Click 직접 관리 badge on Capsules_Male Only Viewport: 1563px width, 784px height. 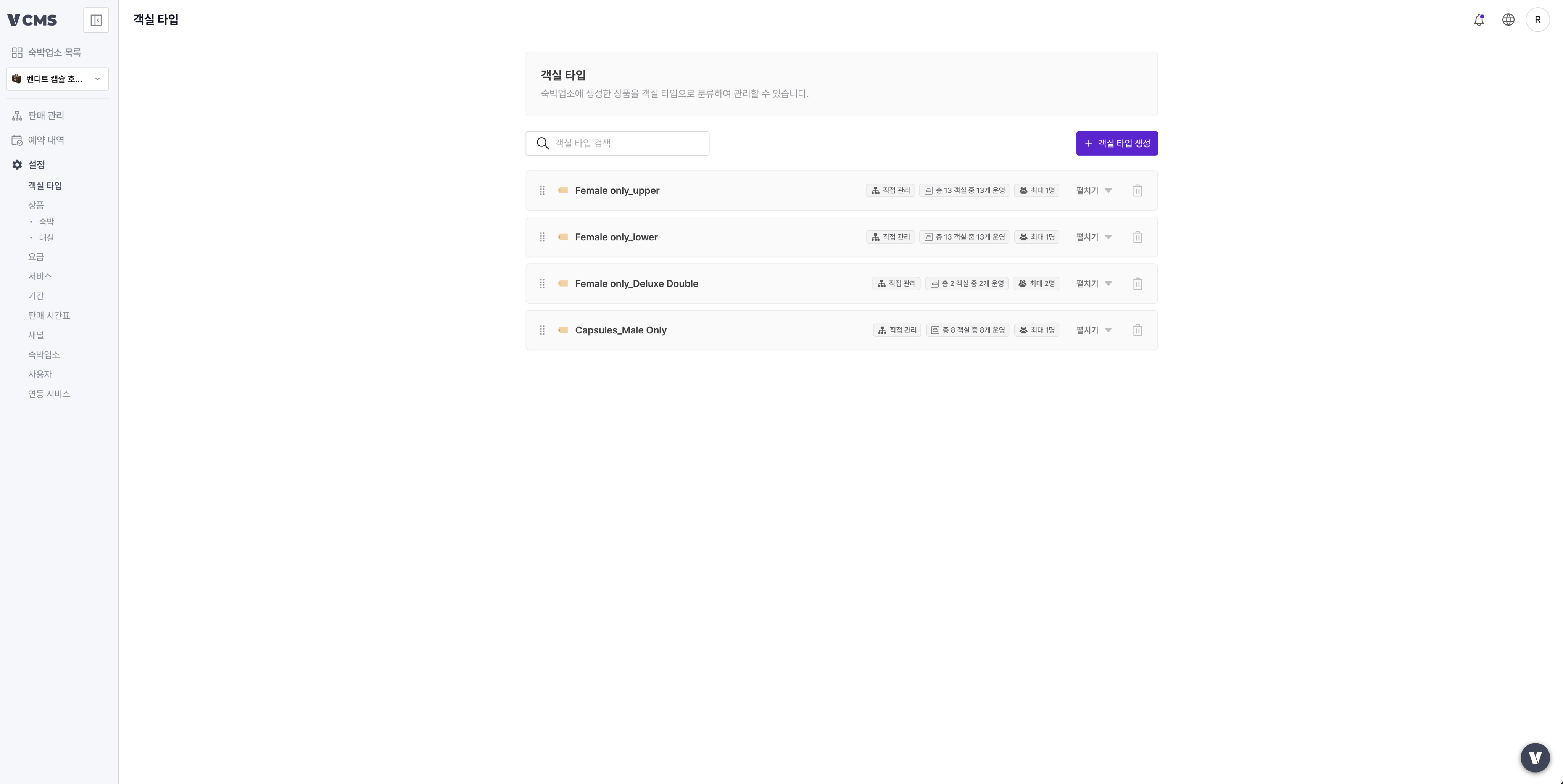[x=897, y=330]
